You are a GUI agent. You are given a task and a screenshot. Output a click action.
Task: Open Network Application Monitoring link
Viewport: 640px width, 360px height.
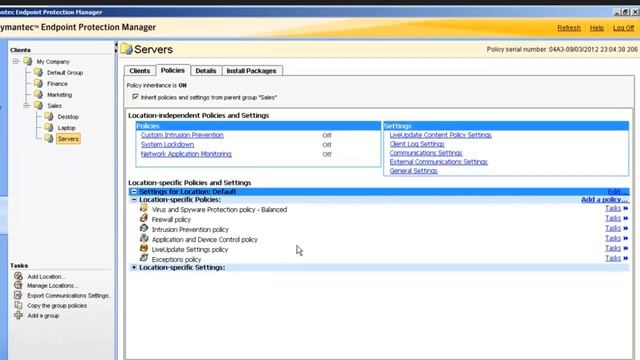point(186,154)
